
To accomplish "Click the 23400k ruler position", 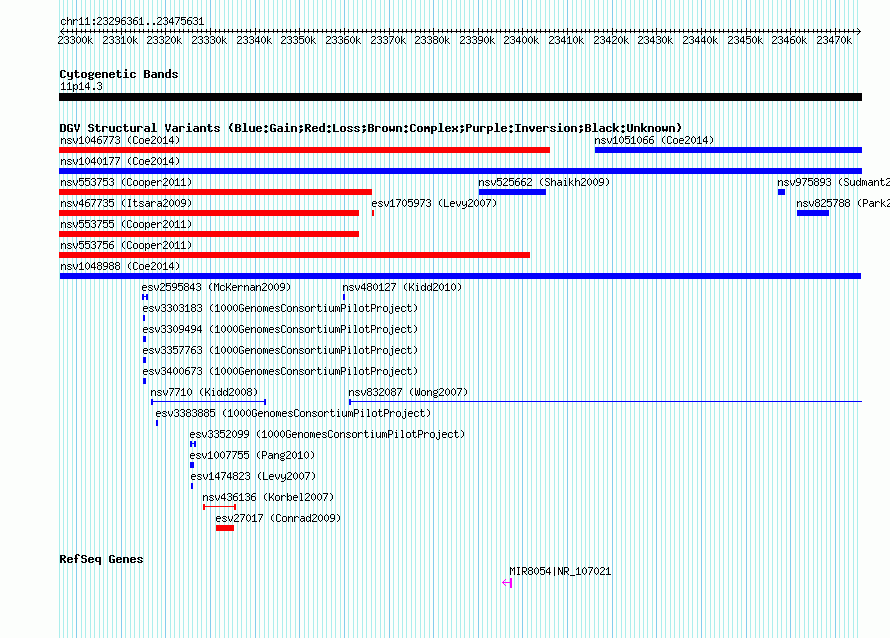I will click(521, 40).
